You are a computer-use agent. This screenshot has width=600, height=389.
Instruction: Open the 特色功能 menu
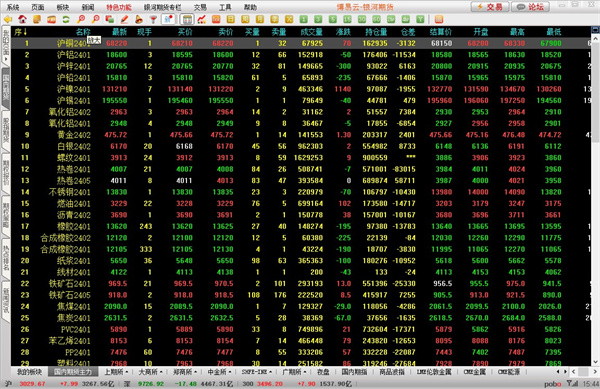(x=119, y=7)
